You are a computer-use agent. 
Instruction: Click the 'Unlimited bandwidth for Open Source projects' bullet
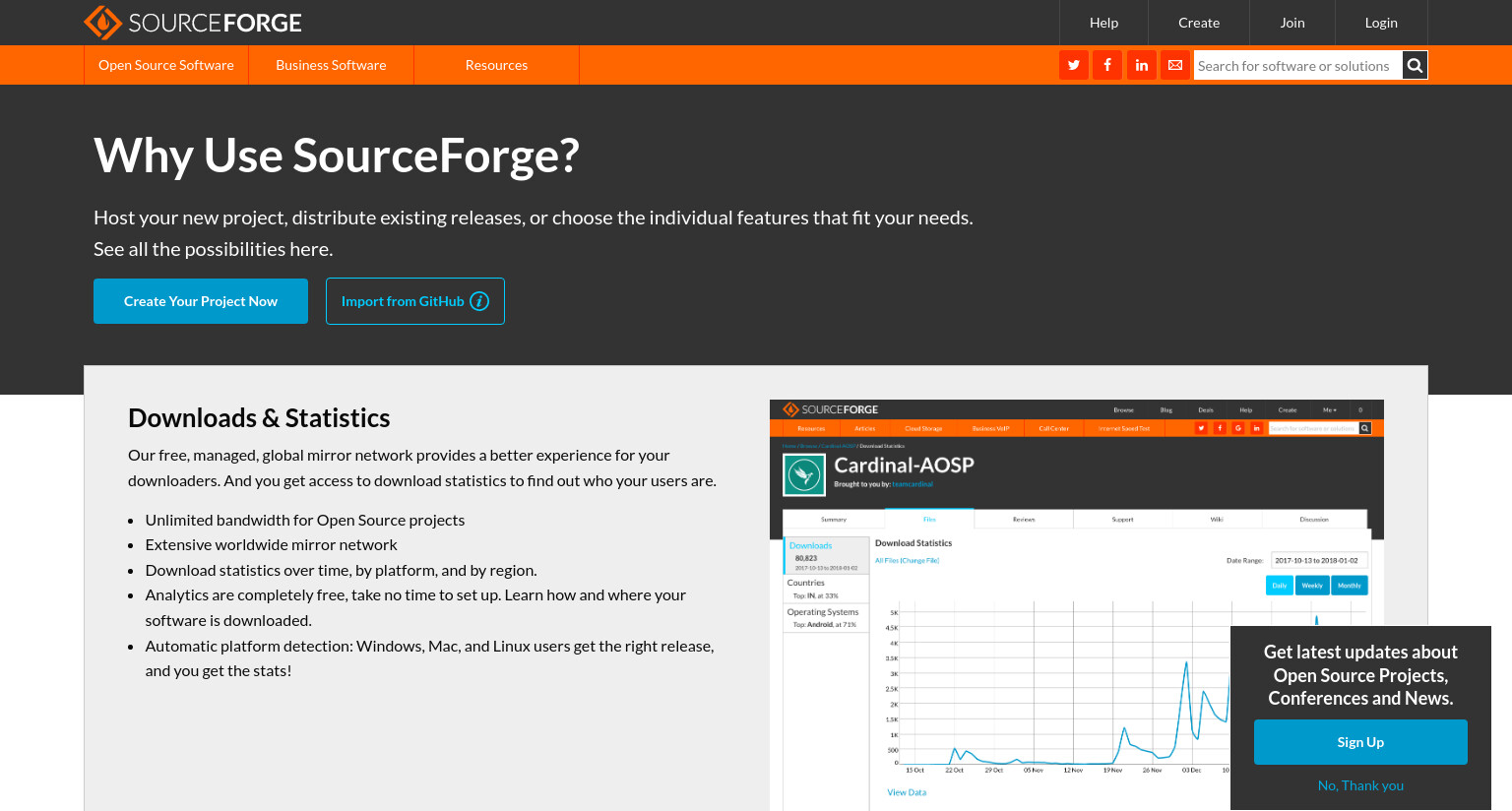(x=305, y=520)
